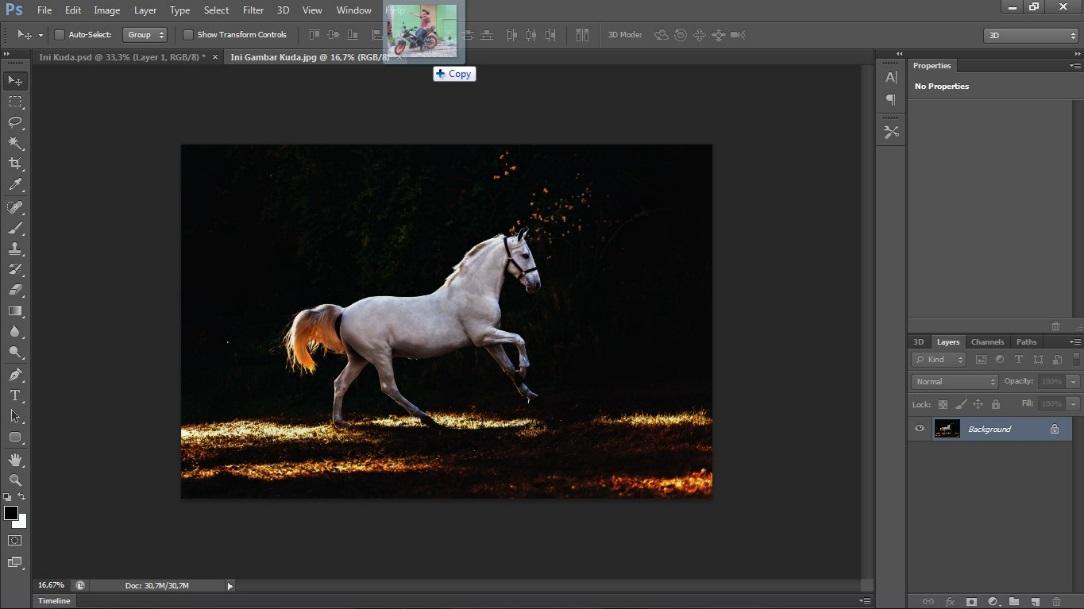The height and width of the screenshot is (609, 1084).
Task: Switch to the Channels tab
Action: coord(987,342)
